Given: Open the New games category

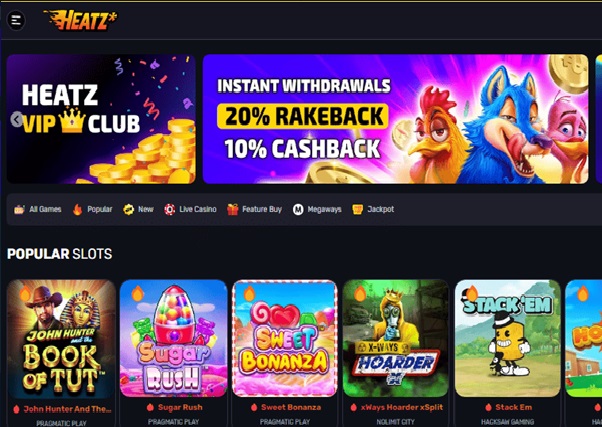Looking at the screenshot, I should pos(138,209).
